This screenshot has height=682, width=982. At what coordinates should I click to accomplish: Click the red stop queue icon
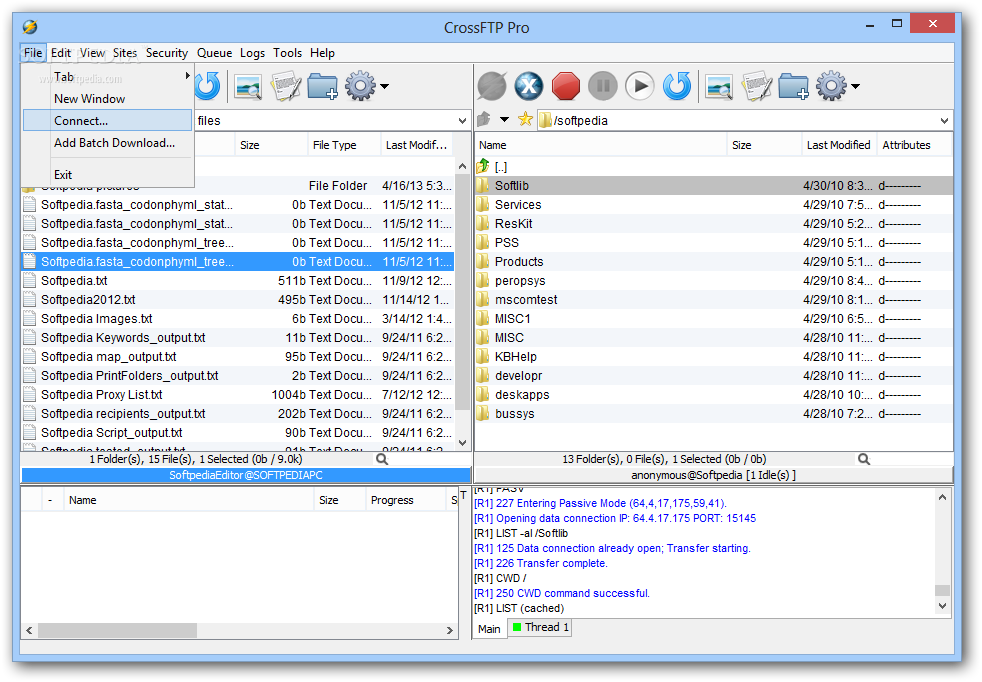566,86
